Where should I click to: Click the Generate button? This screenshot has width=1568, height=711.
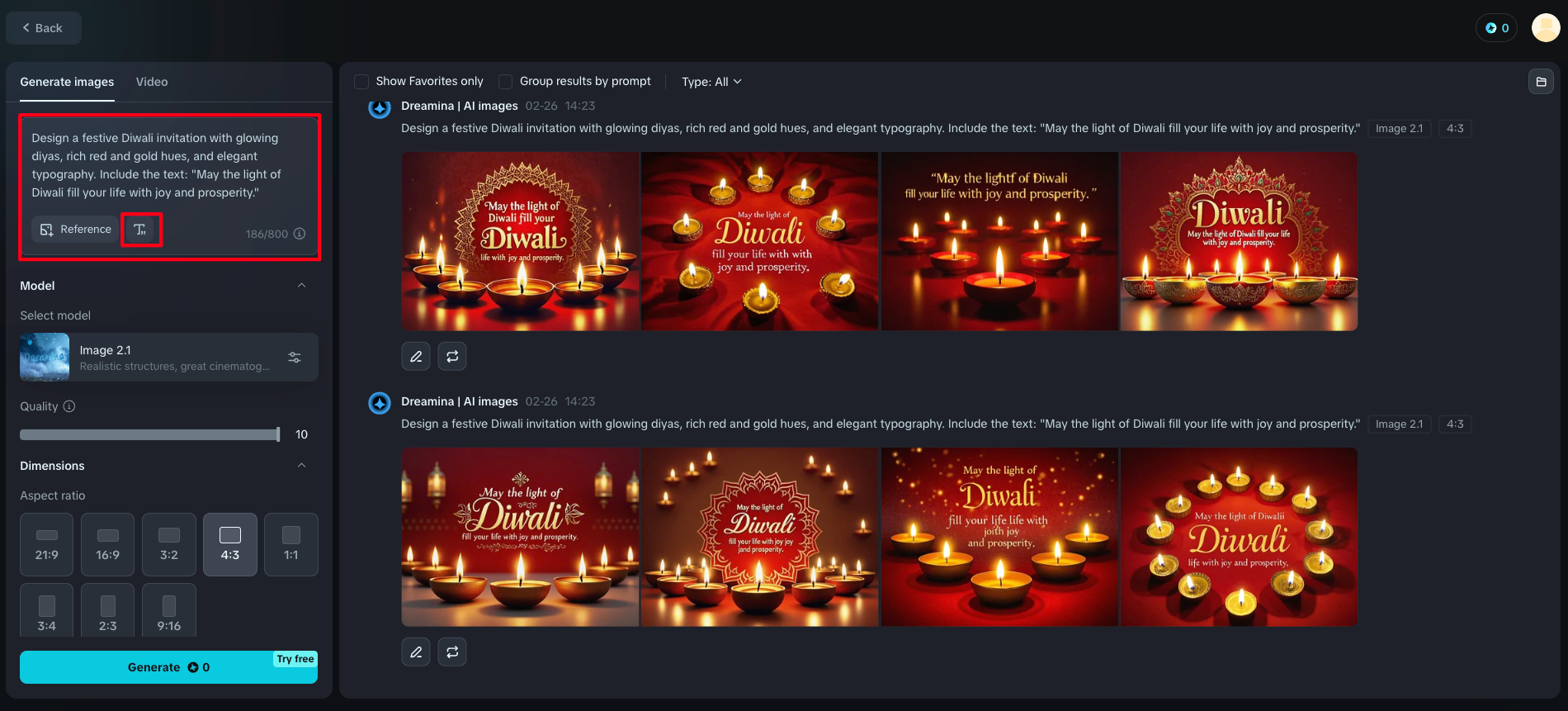169,667
